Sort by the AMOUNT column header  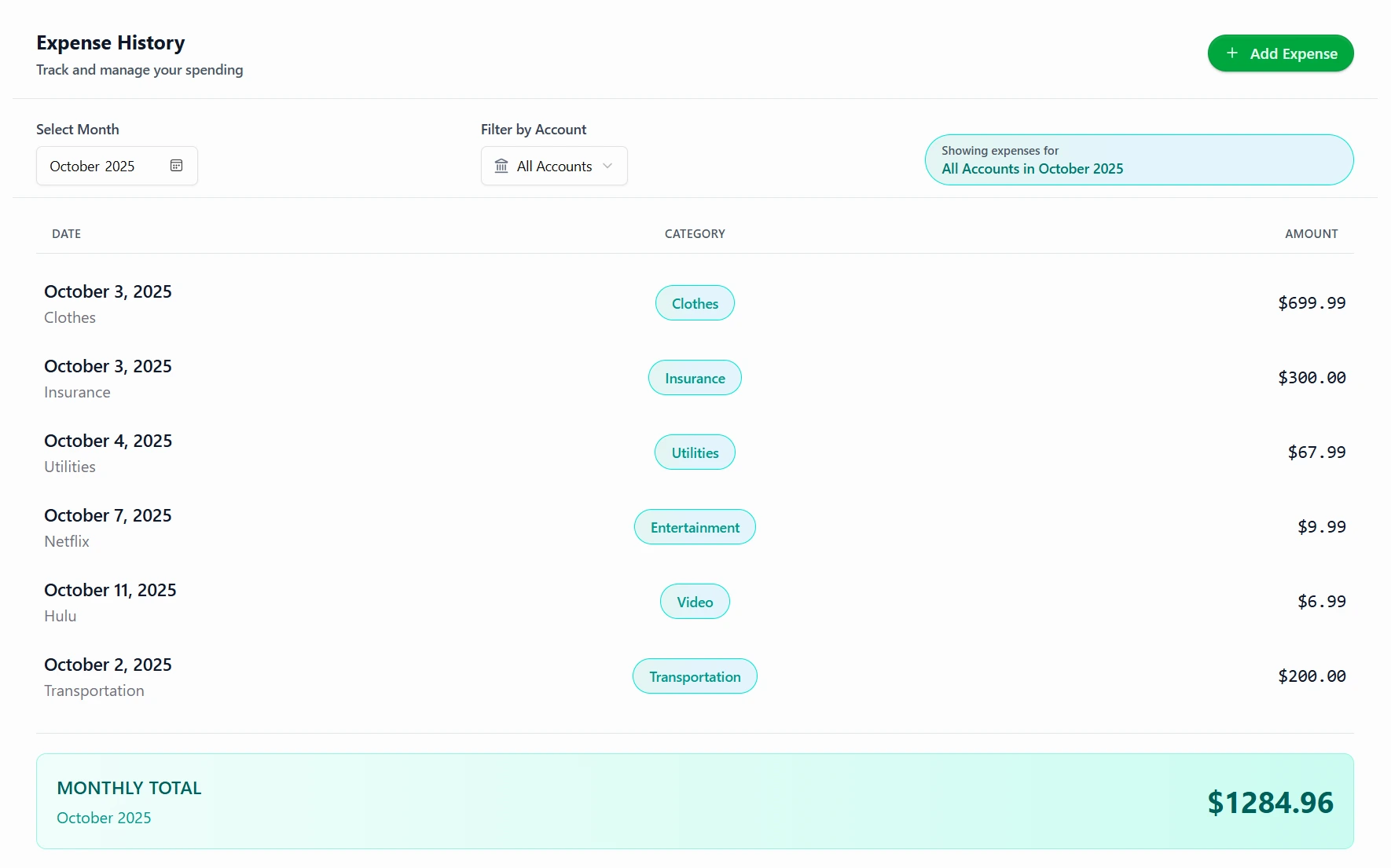[1311, 233]
